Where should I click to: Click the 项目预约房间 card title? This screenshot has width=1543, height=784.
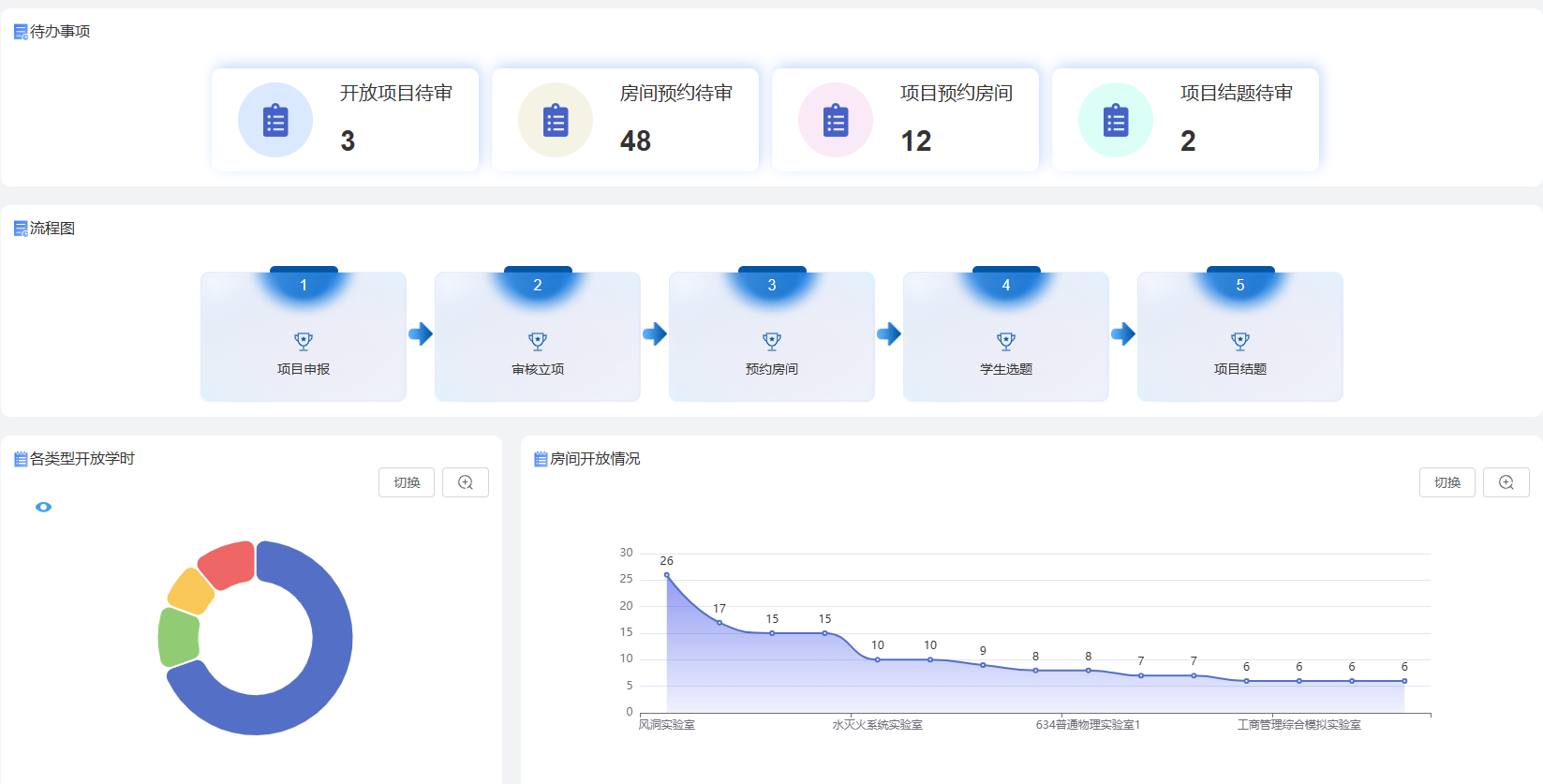point(957,94)
